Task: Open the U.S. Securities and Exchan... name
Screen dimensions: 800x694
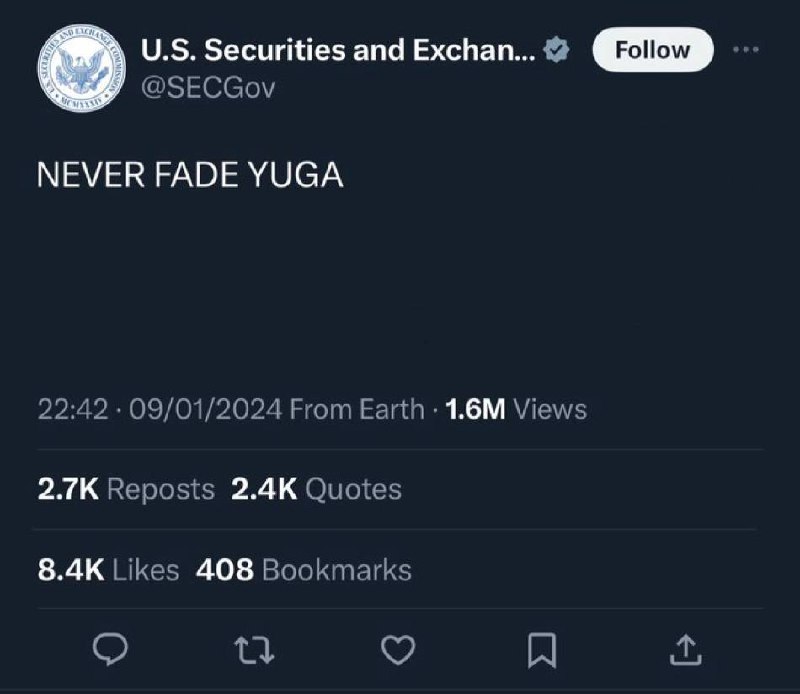Action: pos(338,50)
